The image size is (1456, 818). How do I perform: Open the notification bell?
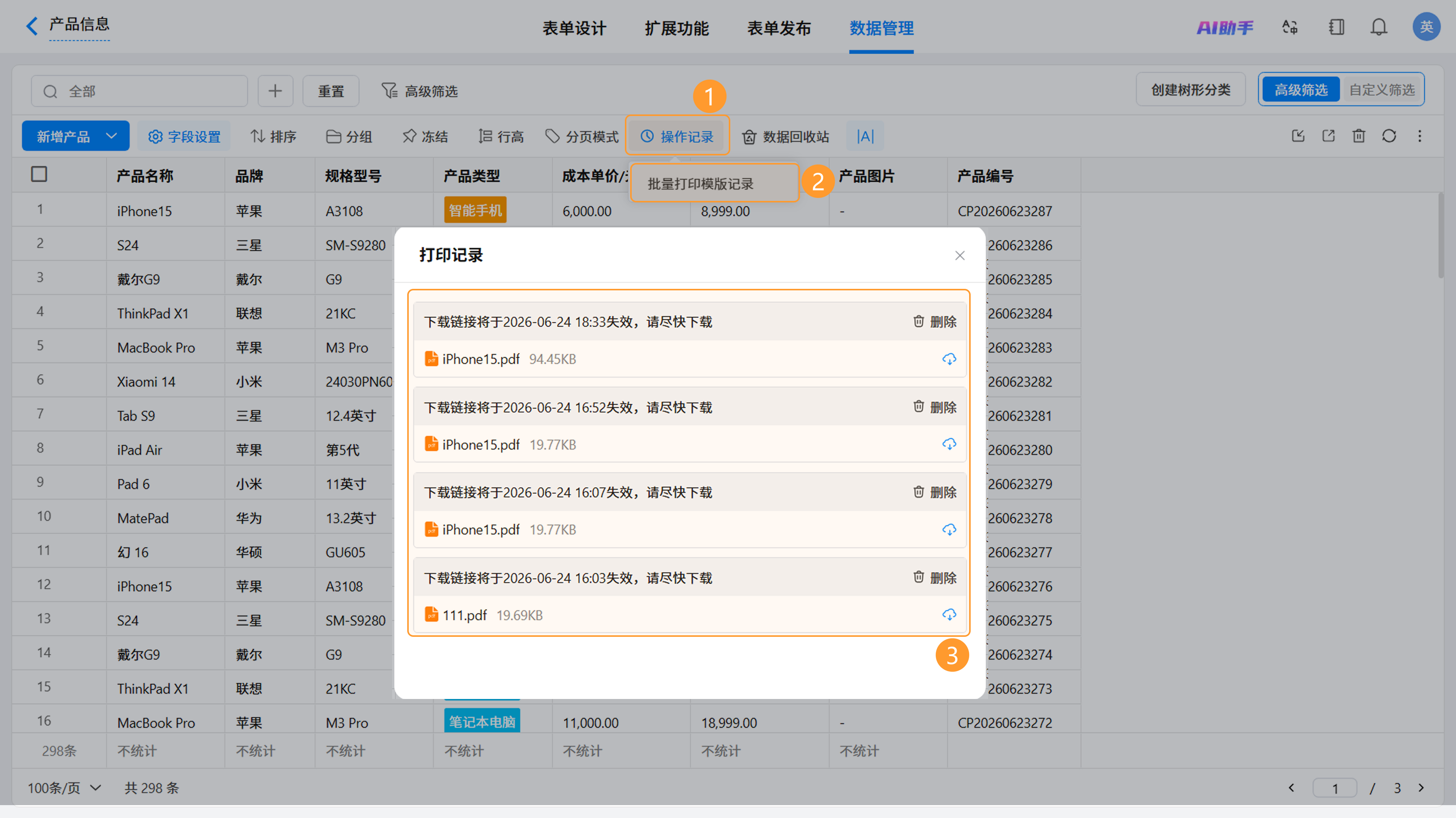tap(1379, 27)
